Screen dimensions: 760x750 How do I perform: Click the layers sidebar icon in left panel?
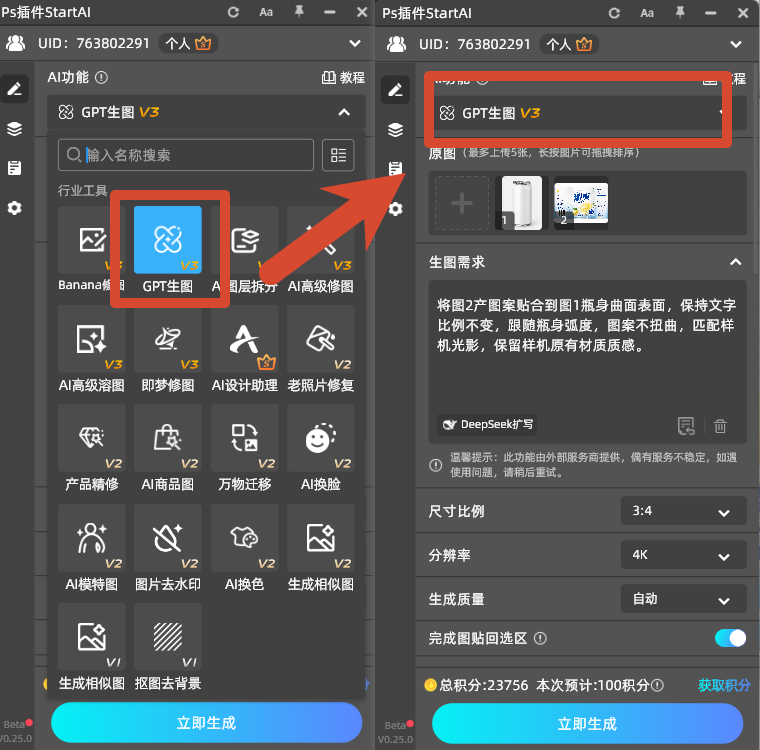click(15, 128)
